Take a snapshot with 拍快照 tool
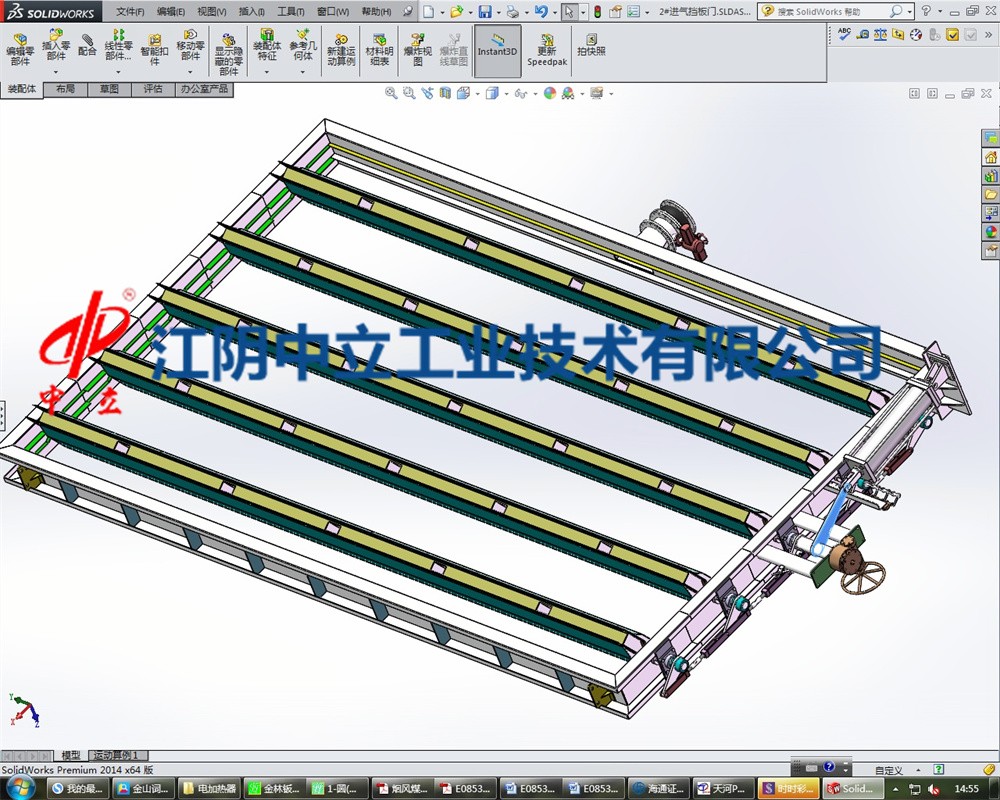 [591, 45]
